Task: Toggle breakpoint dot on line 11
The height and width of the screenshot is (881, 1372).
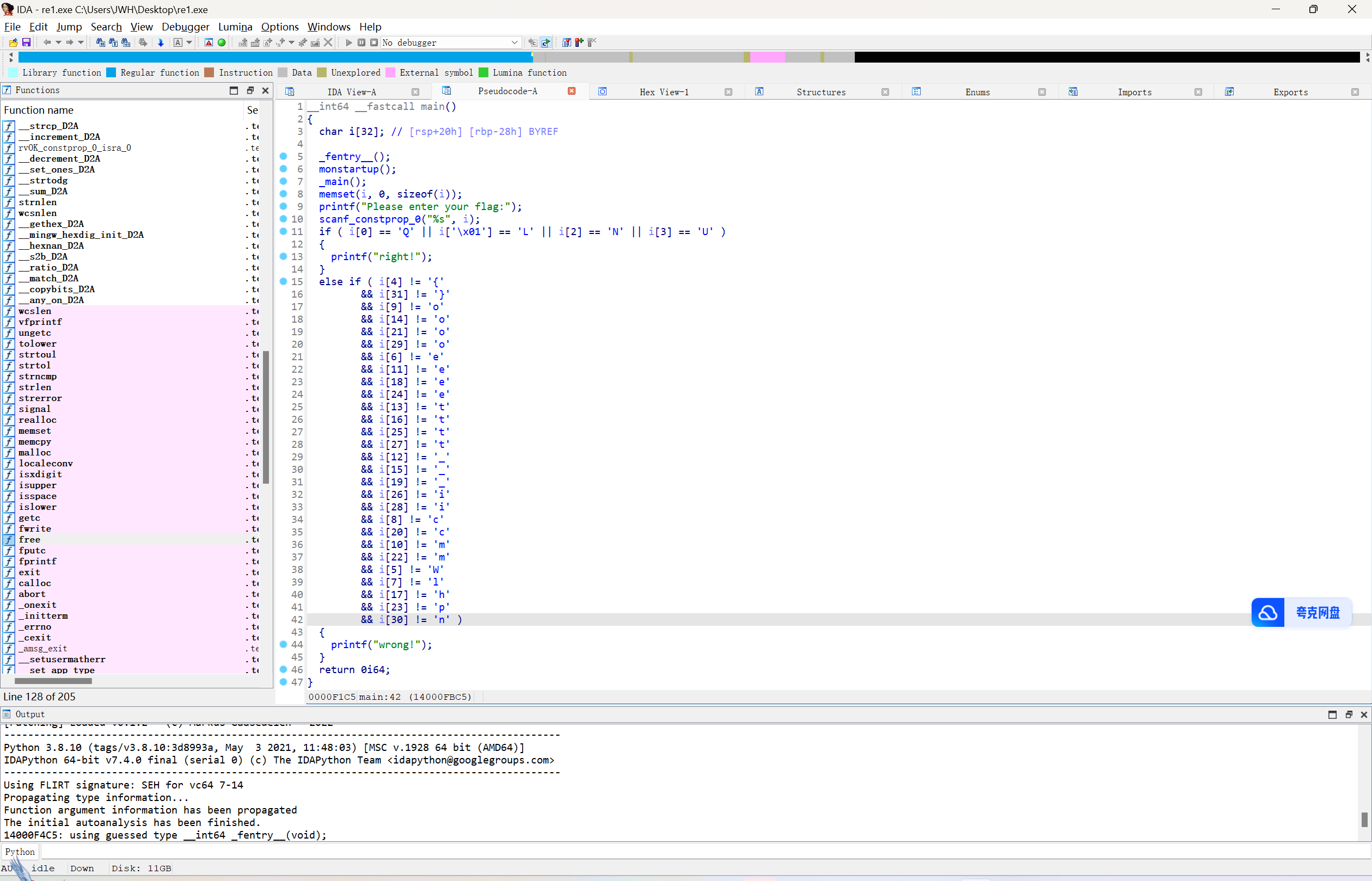Action: (283, 231)
